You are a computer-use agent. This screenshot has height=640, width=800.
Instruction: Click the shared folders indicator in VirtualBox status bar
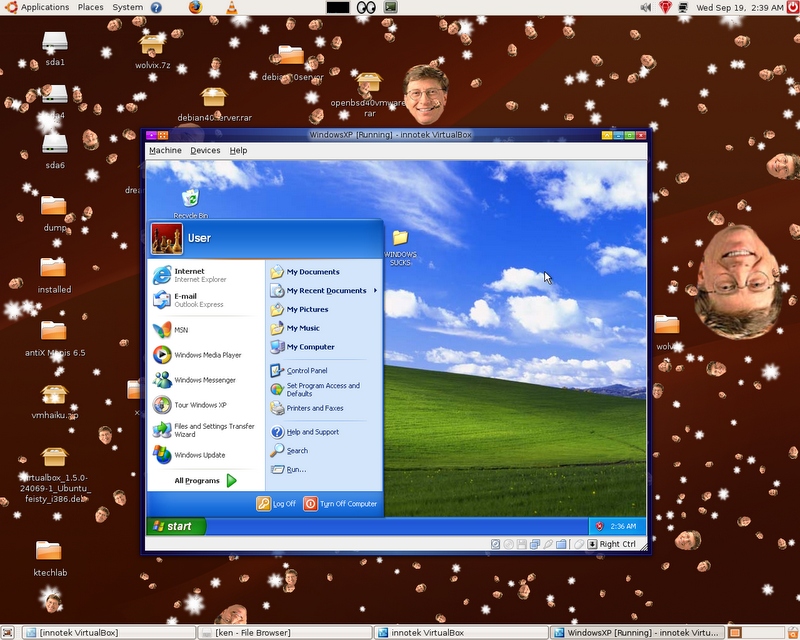[x=561, y=544]
